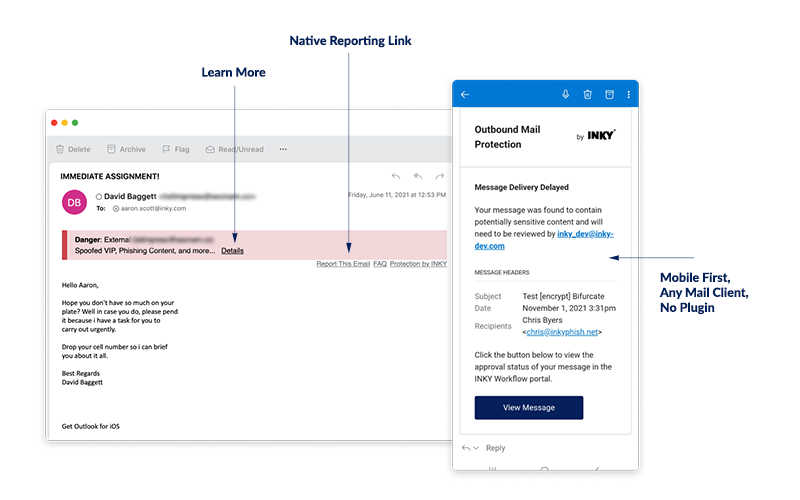Click the Friday, June 11, 2021 timestamp
800x500 pixels.
point(397,195)
